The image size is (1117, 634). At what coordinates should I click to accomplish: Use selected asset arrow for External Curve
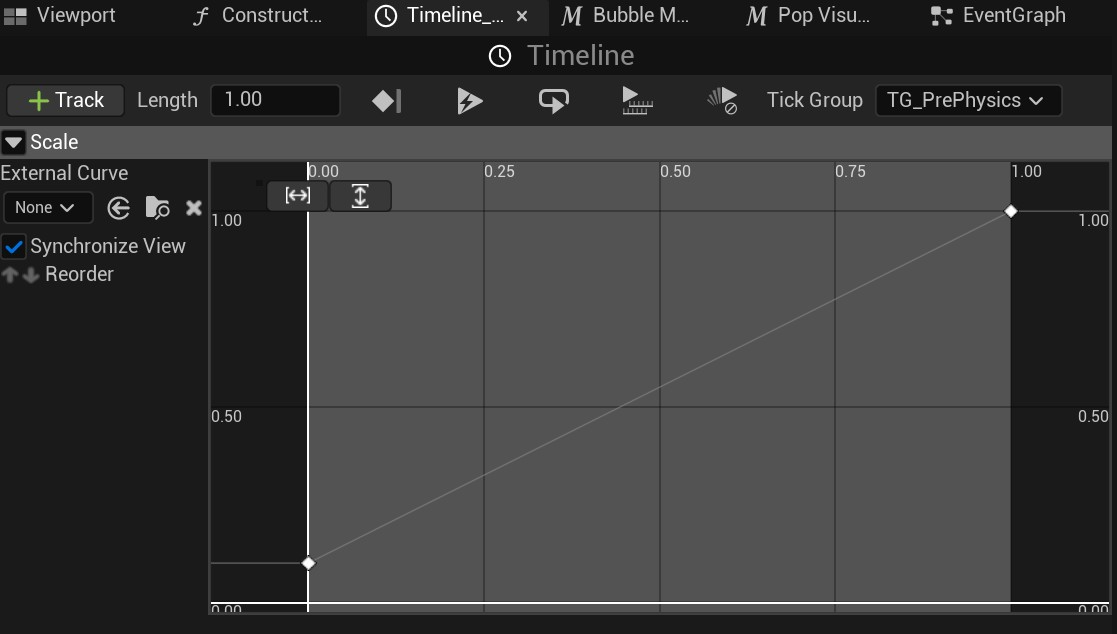119,208
